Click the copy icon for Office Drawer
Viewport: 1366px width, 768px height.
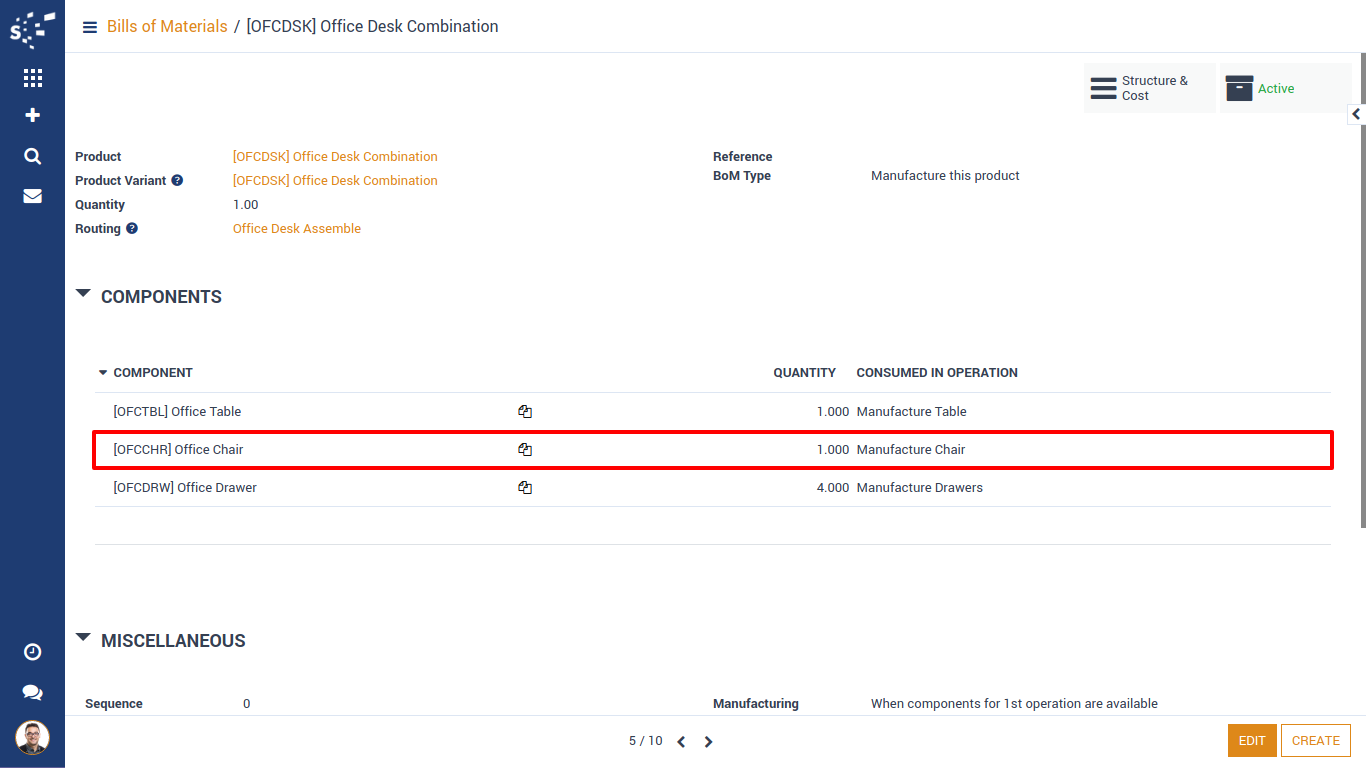pyautogui.click(x=525, y=488)
